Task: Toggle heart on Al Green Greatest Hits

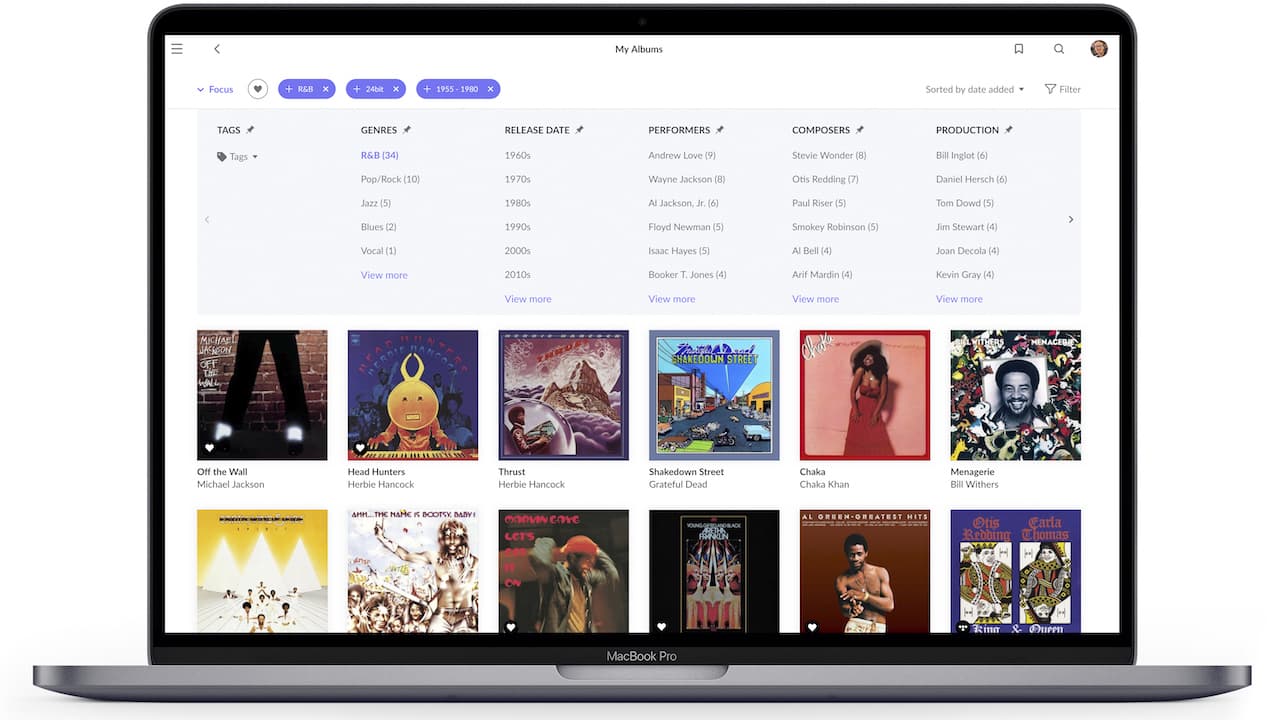Action: [812, 627]
